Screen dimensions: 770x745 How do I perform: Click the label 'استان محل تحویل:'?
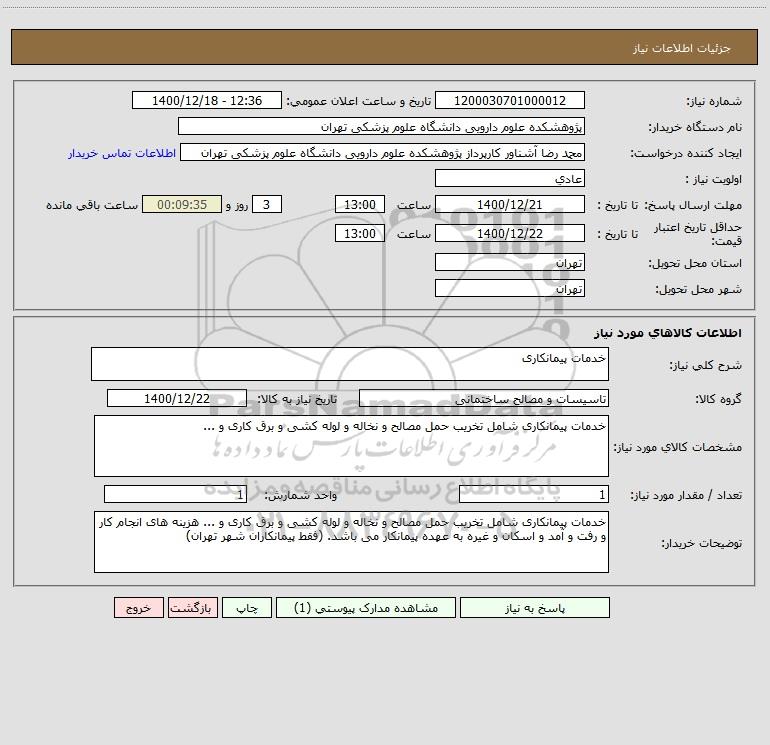tap(695, 263)
